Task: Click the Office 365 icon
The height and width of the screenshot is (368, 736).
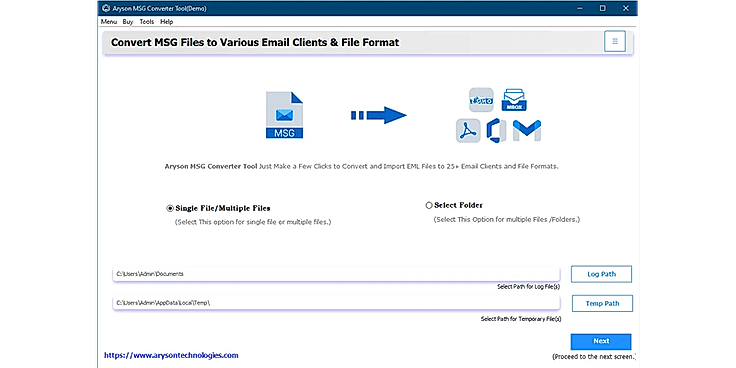Action: click(496, 131)
